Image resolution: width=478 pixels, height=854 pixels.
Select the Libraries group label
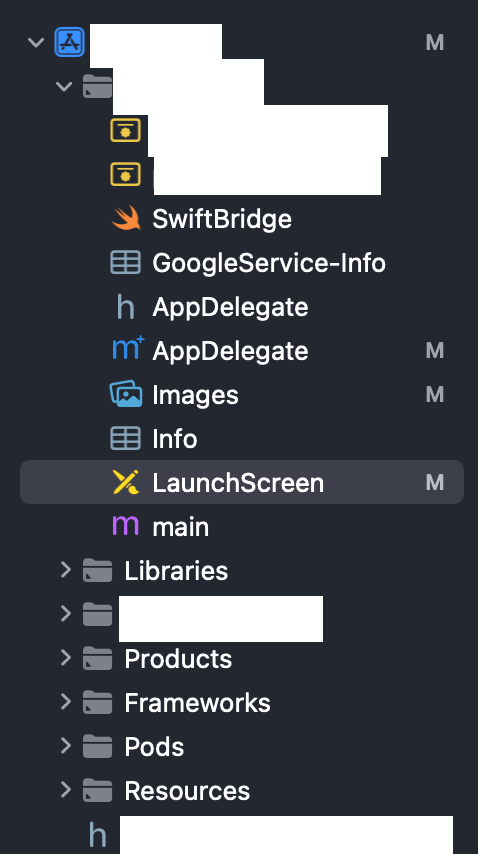[x=176, y=571]
